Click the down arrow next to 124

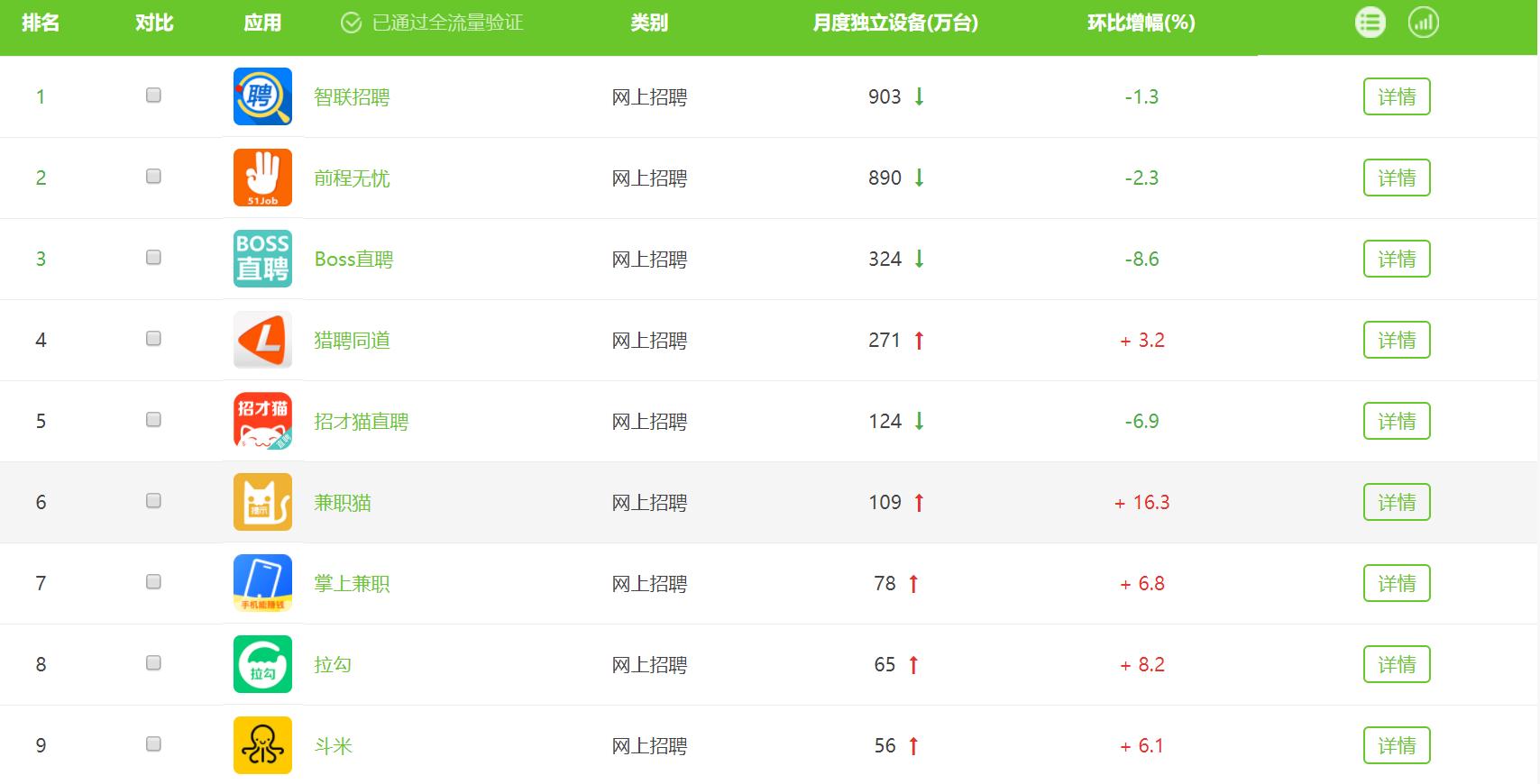(x=919, y=421)
